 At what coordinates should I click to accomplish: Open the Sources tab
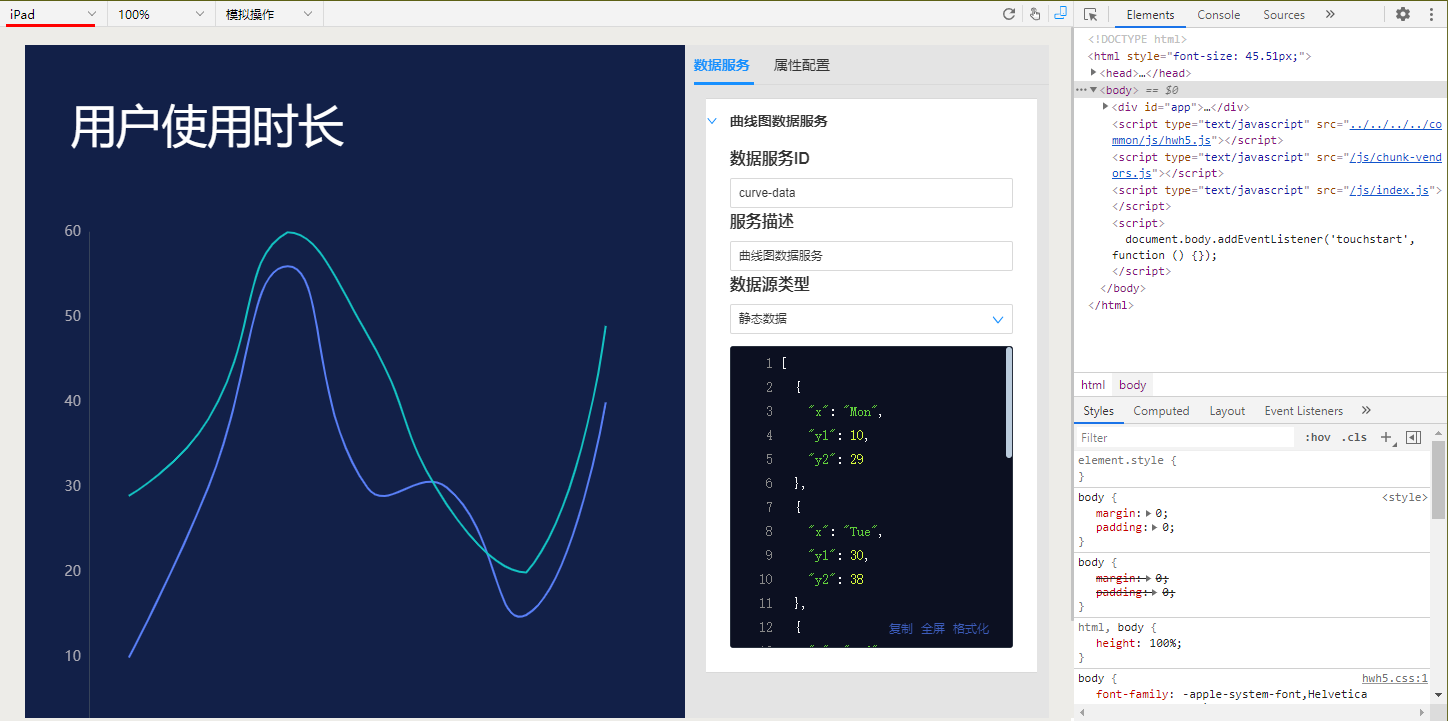tap(1284, 14)
